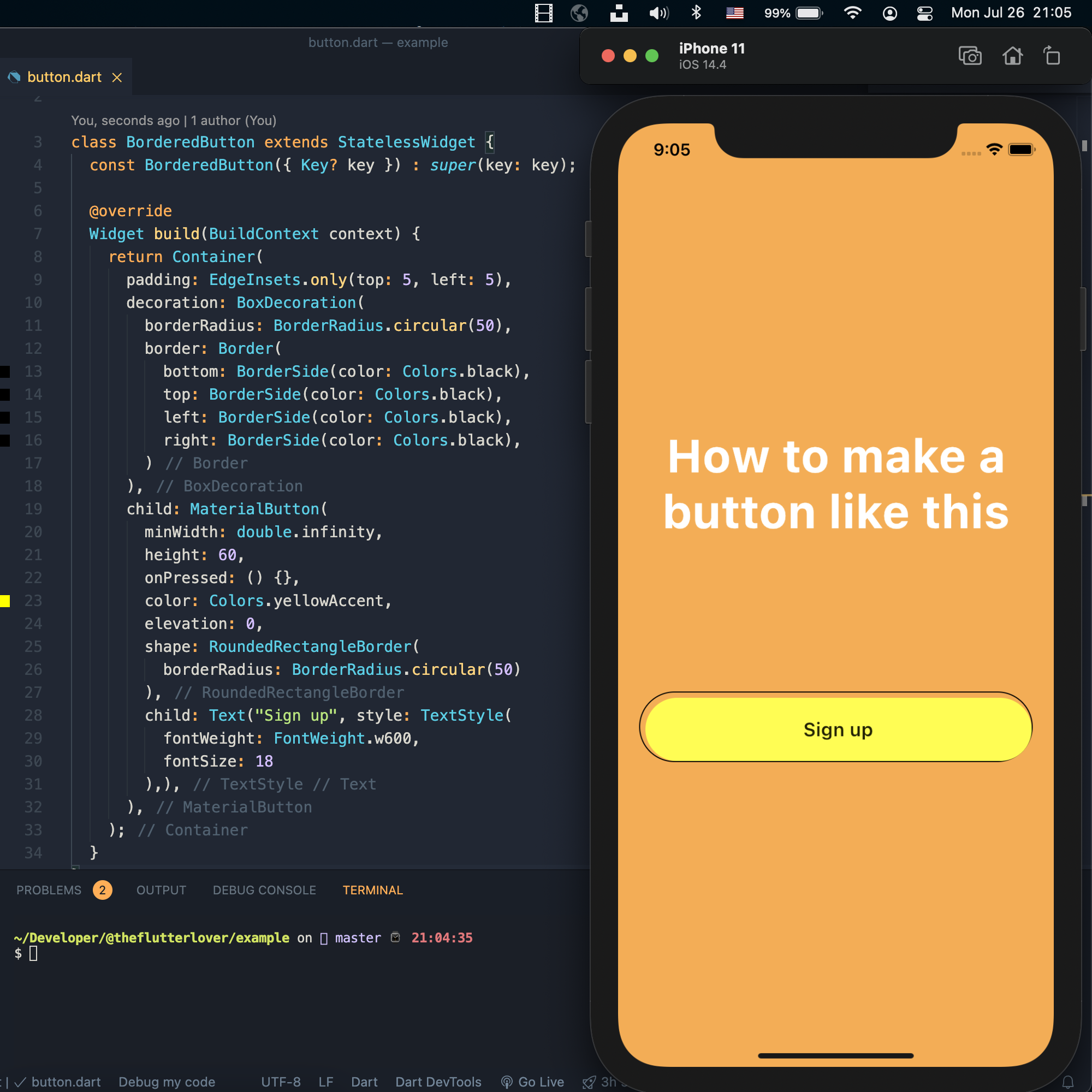Switch to the PROBLEMS panel tab
Image resolution: width=1092 pixels, height=1092 pixels.
coord(49,890)
